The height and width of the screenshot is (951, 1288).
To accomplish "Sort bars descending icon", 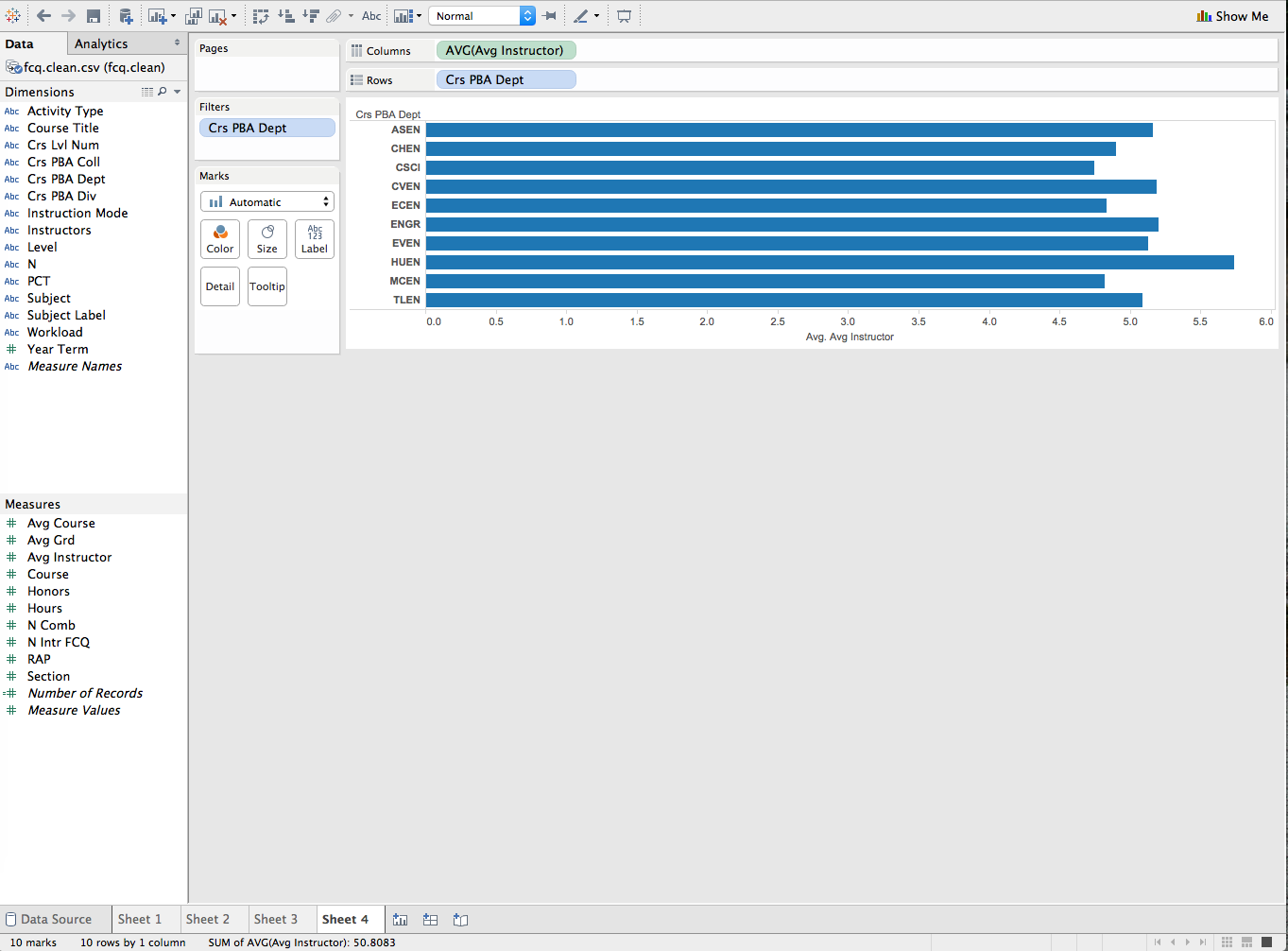I will pyautogui.click(x=311, y=16).
